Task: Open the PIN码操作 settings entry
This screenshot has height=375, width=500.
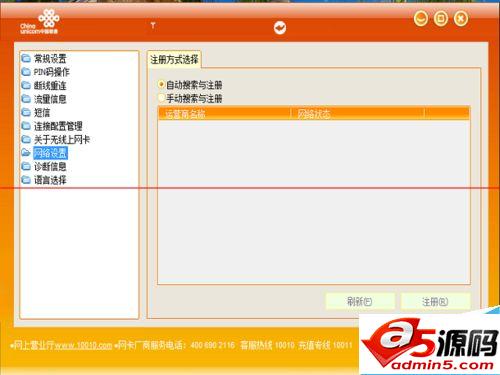Action: click(x=51, y=72)
